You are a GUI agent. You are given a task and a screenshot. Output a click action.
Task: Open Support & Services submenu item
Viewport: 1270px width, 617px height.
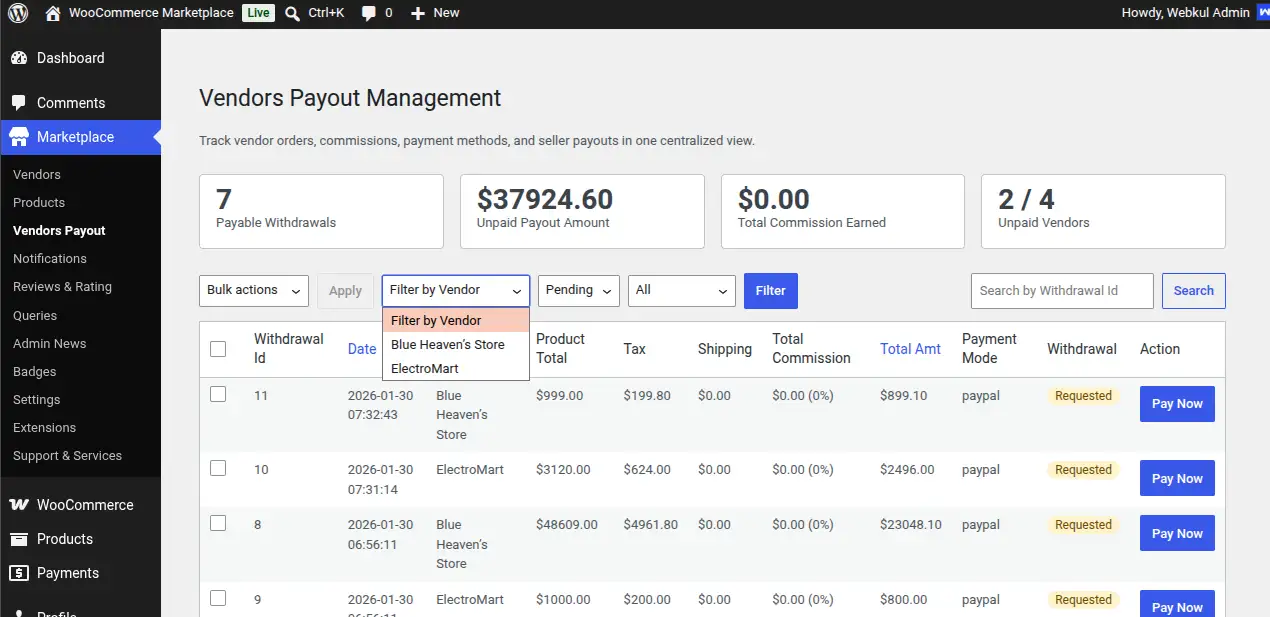coord(67,455)
